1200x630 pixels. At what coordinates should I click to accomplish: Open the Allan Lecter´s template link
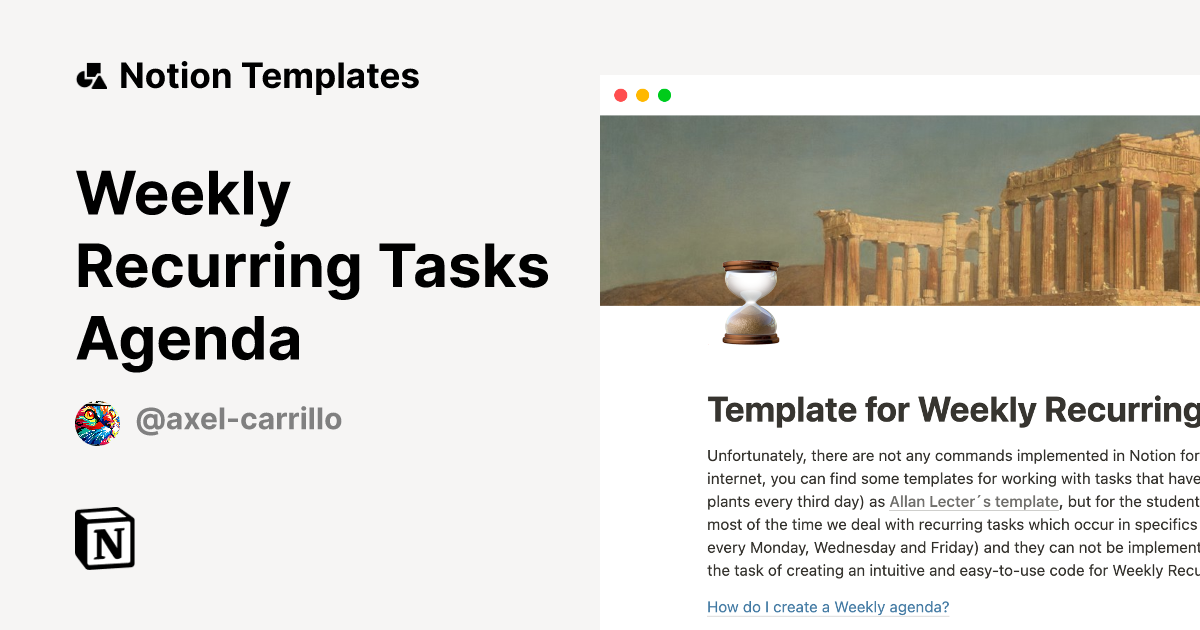[x=975, y=501]
